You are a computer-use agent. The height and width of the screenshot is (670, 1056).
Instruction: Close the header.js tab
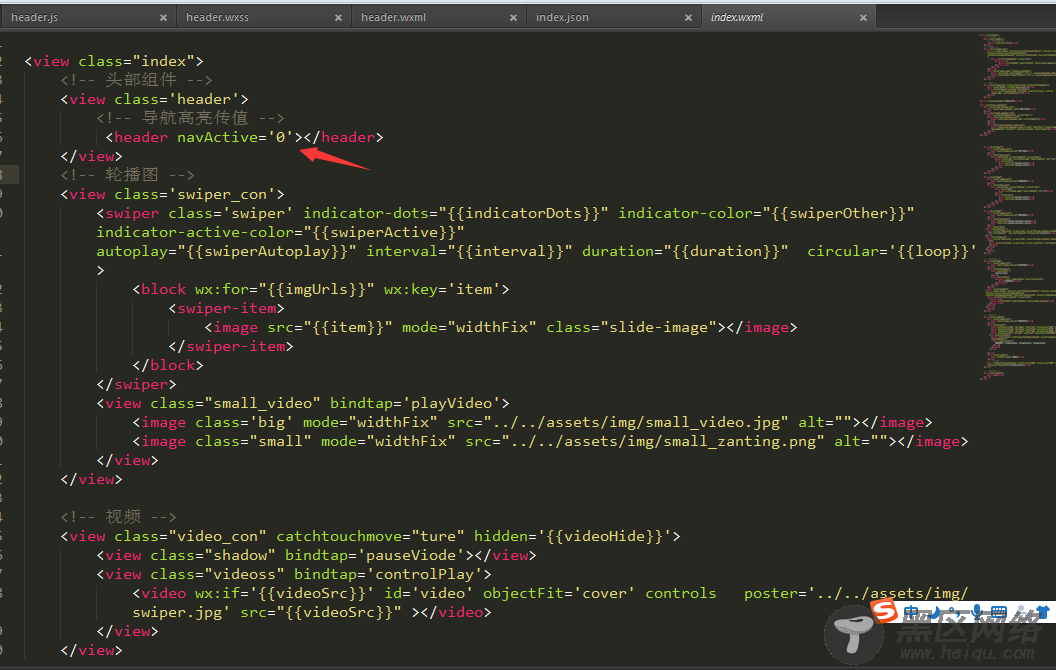163,18
